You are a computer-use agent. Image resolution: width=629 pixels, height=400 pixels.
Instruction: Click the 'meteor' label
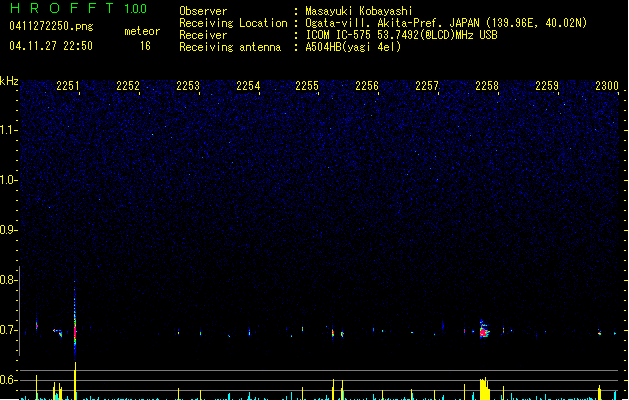click(x=142, y=31)
